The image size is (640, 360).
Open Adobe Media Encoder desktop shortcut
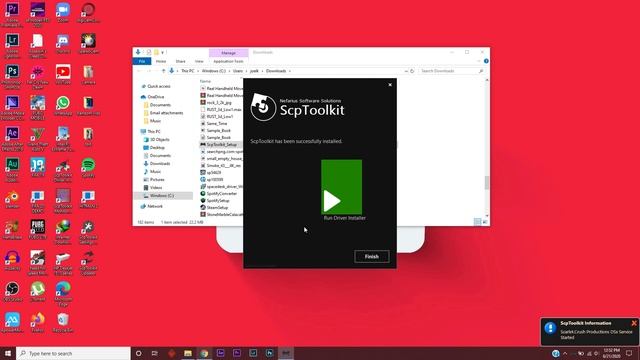[12, 107]
